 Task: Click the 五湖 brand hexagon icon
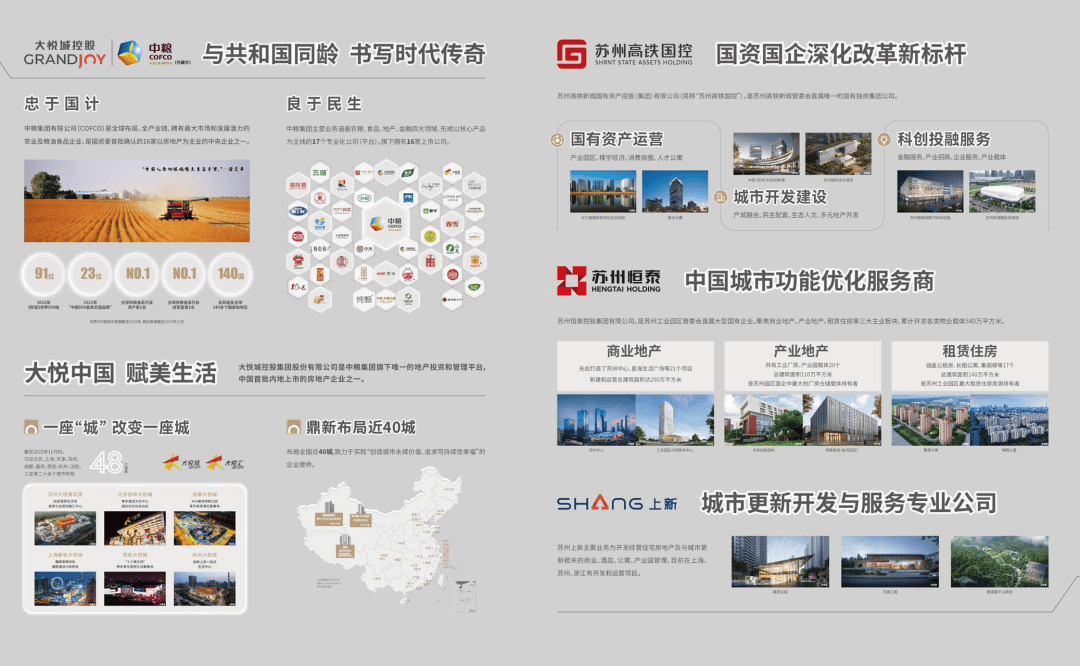(x=319, y=173)
